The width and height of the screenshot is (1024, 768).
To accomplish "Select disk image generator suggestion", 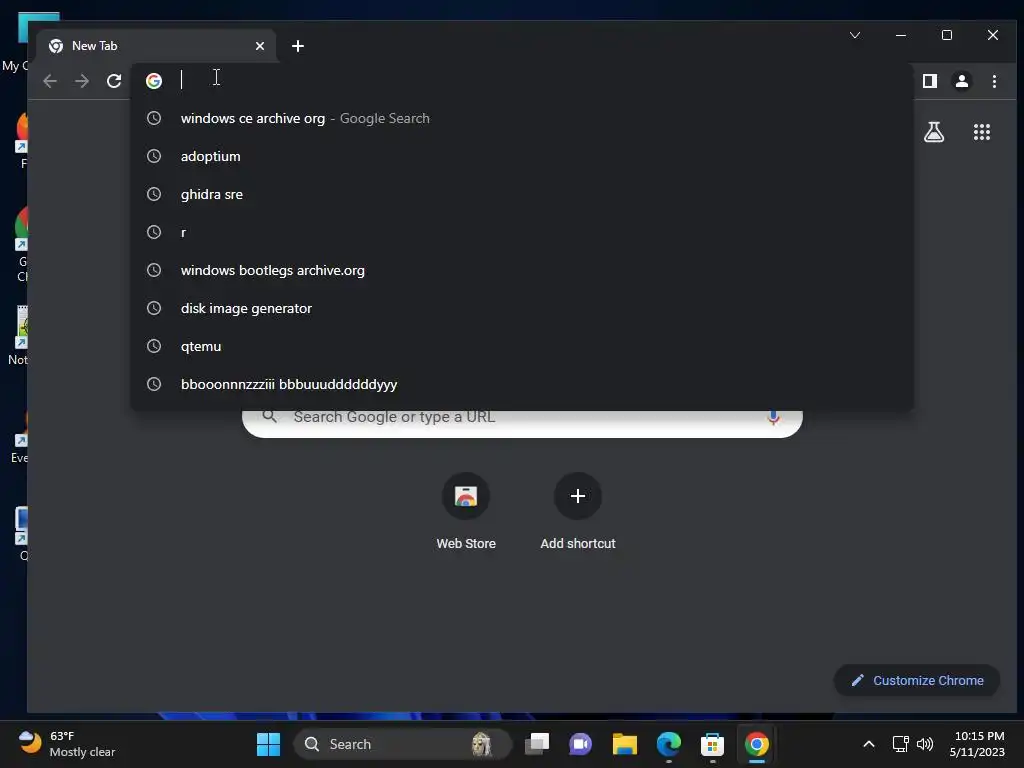I will [522, 308].
